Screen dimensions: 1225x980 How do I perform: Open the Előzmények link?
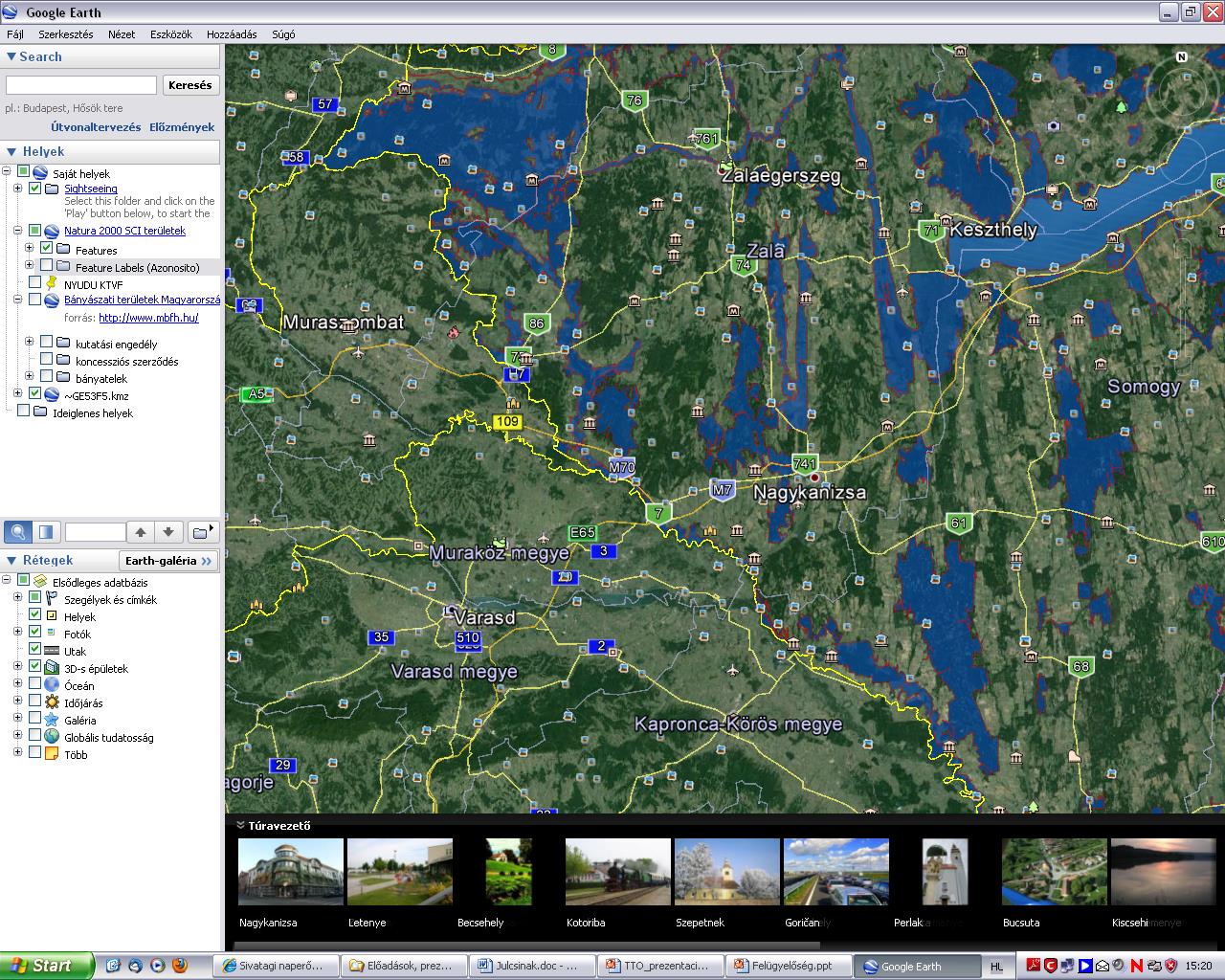(182, 127)
